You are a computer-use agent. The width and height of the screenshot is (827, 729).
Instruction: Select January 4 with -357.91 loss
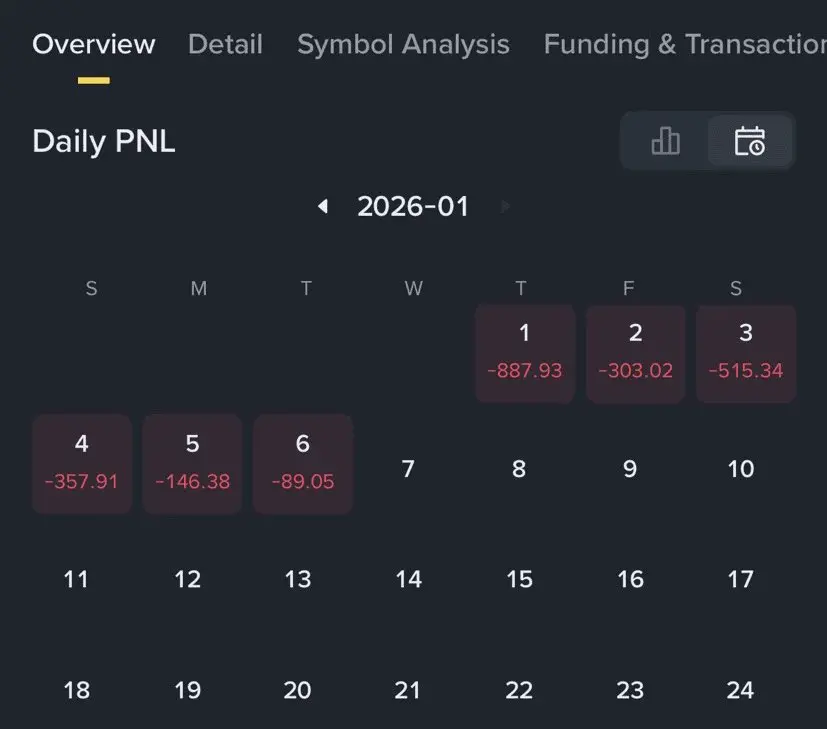point(82,464)
